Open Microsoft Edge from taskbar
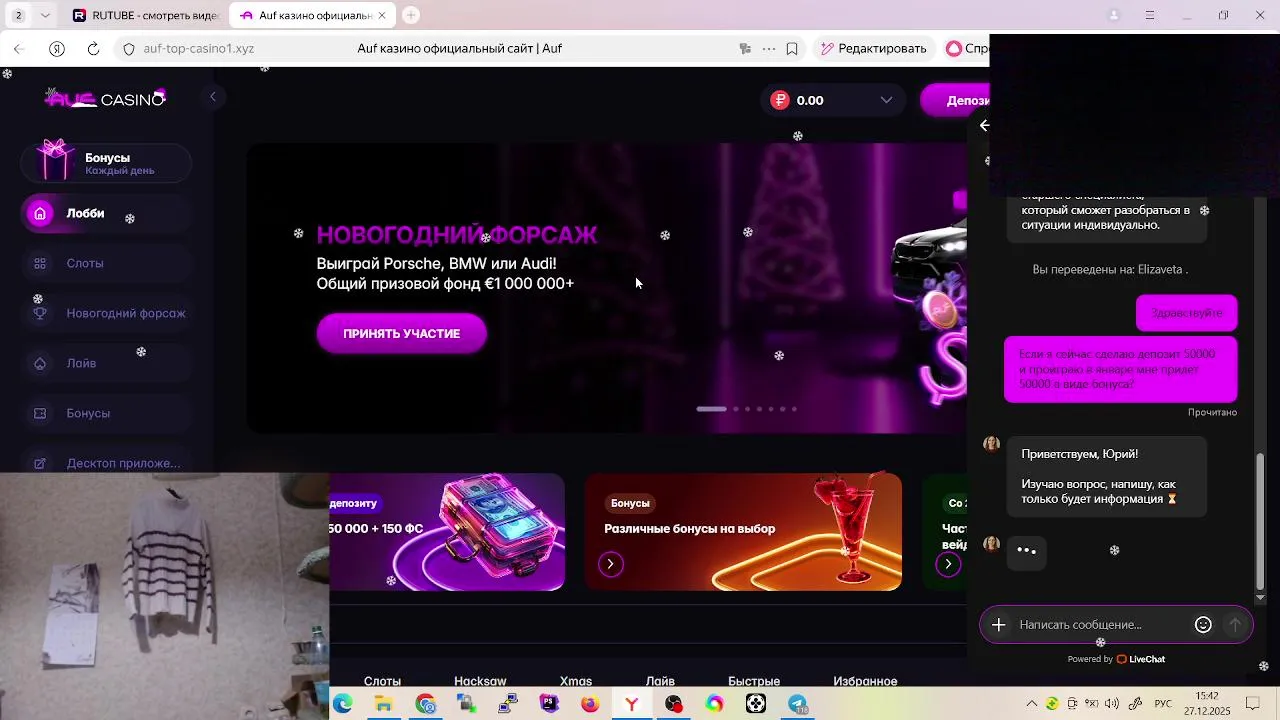 343,704
